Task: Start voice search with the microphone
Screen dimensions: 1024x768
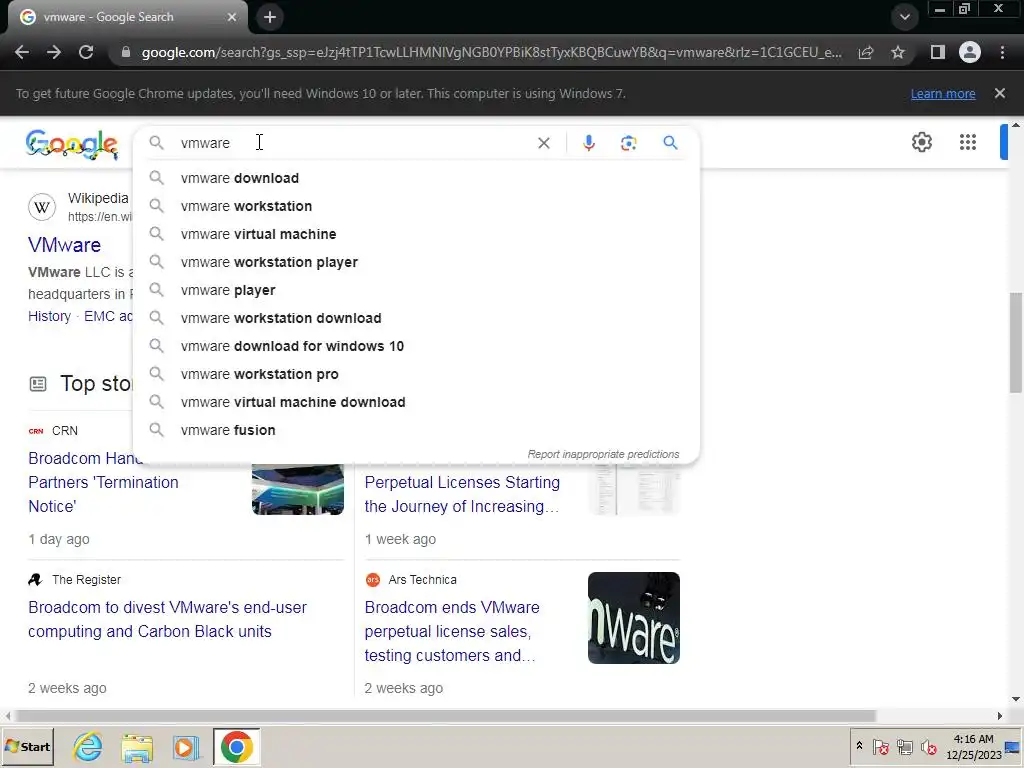Action: coord(588,143)
